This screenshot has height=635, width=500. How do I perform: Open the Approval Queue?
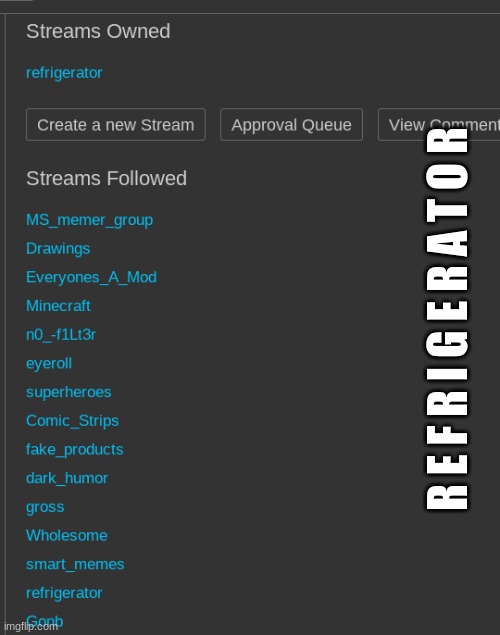click(291, 125)
